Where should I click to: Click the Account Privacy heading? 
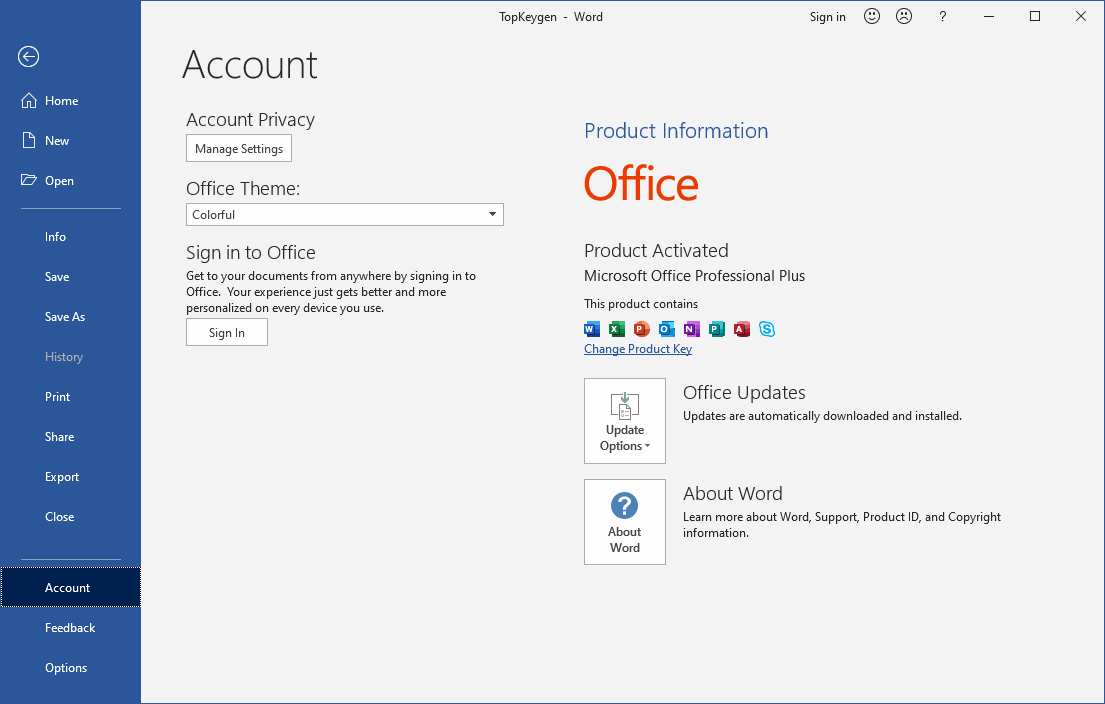tap(250, 120)
